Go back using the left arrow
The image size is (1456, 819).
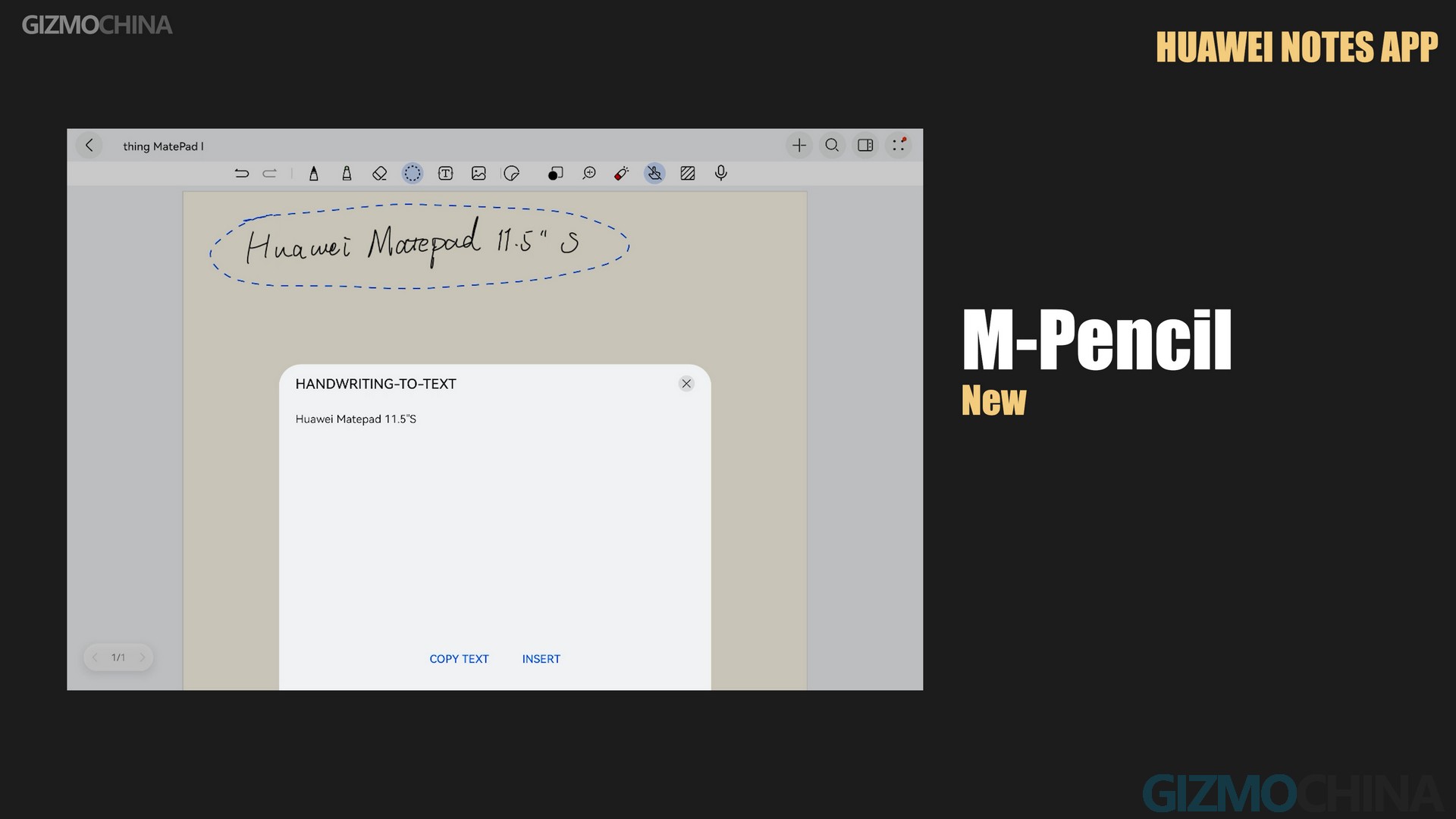(x=89, y=145)
